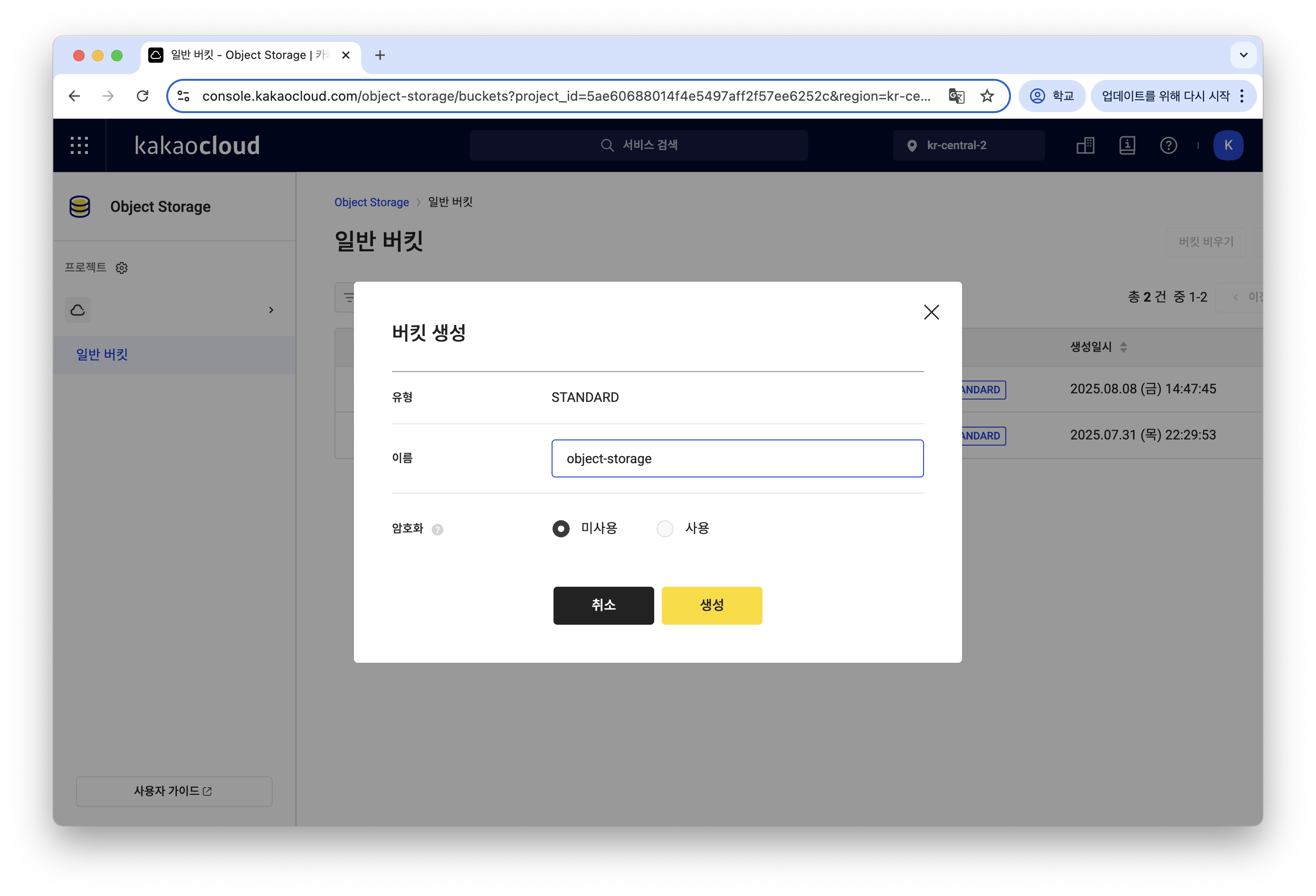
Task: Open the 사용자 가이드 link
Action: coord(174,791)
